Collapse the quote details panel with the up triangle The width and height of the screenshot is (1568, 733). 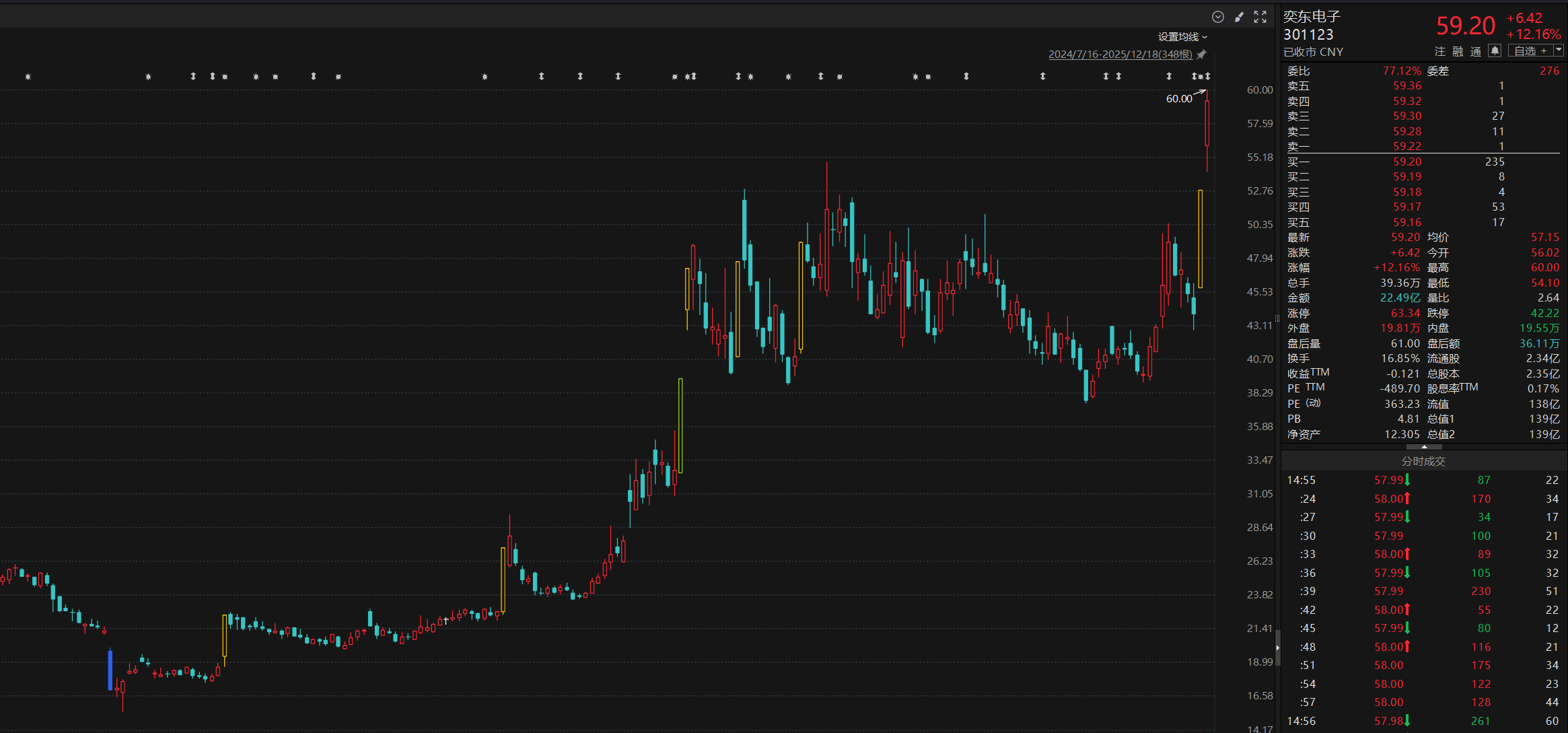tap(1424, 447)
